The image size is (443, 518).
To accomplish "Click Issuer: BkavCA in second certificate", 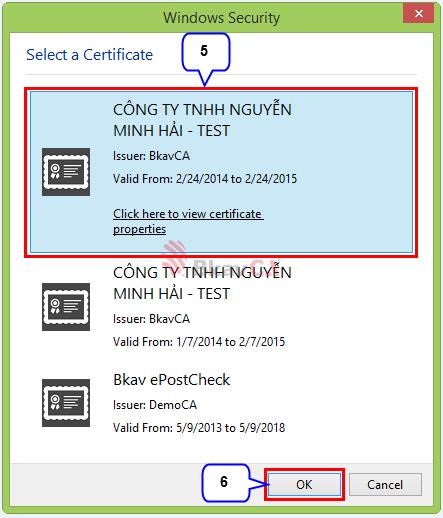I will pos(151,319).
